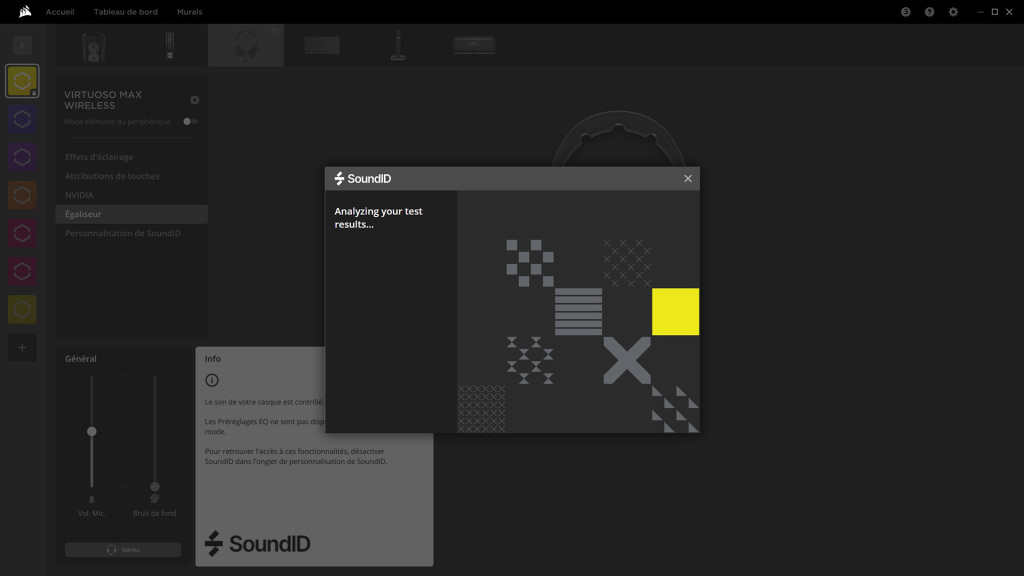Switch to the purple profile icon
1024x576 pixels.
point(22,157)
